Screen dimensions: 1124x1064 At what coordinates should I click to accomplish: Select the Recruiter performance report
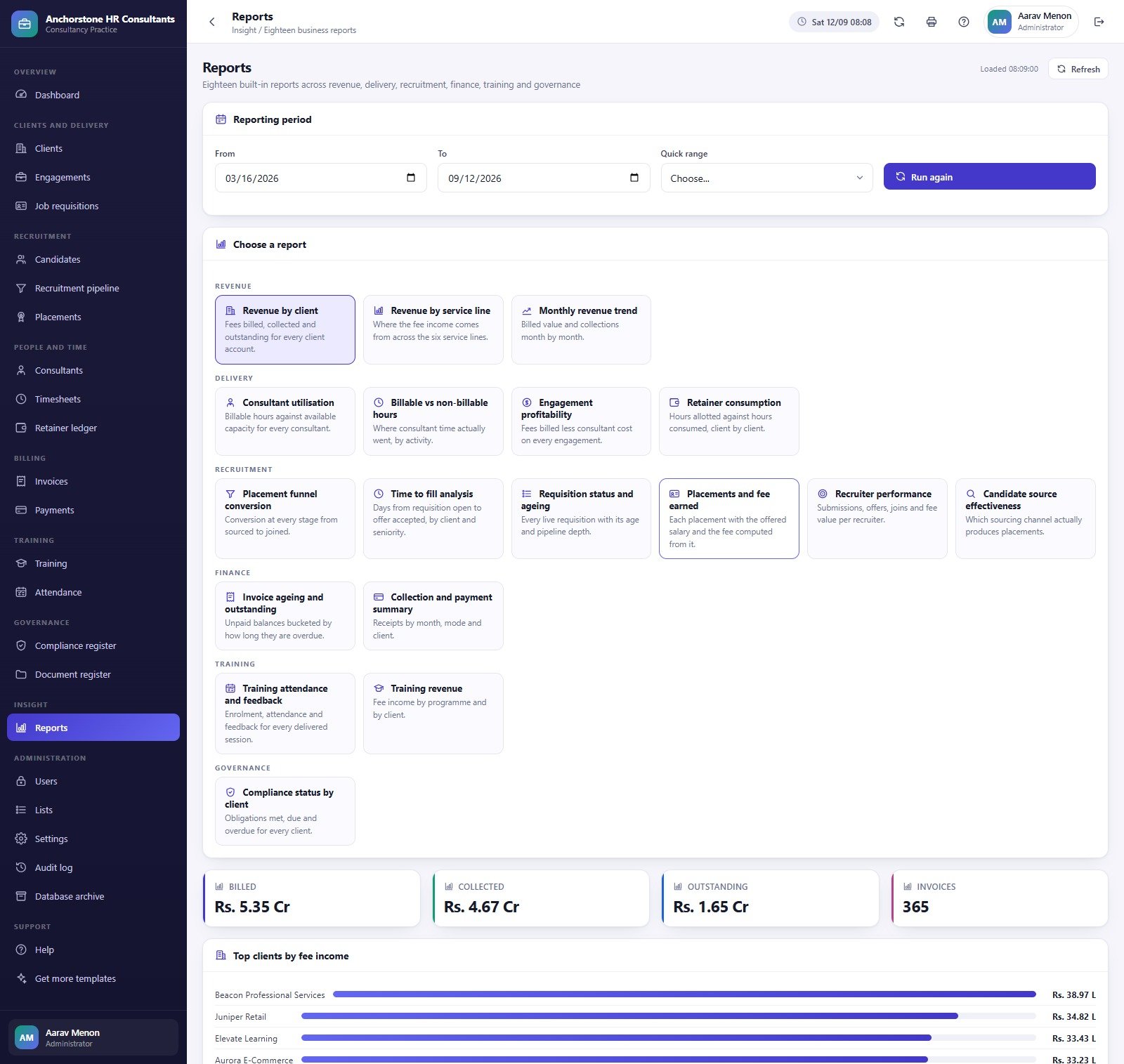pos(877,518)
